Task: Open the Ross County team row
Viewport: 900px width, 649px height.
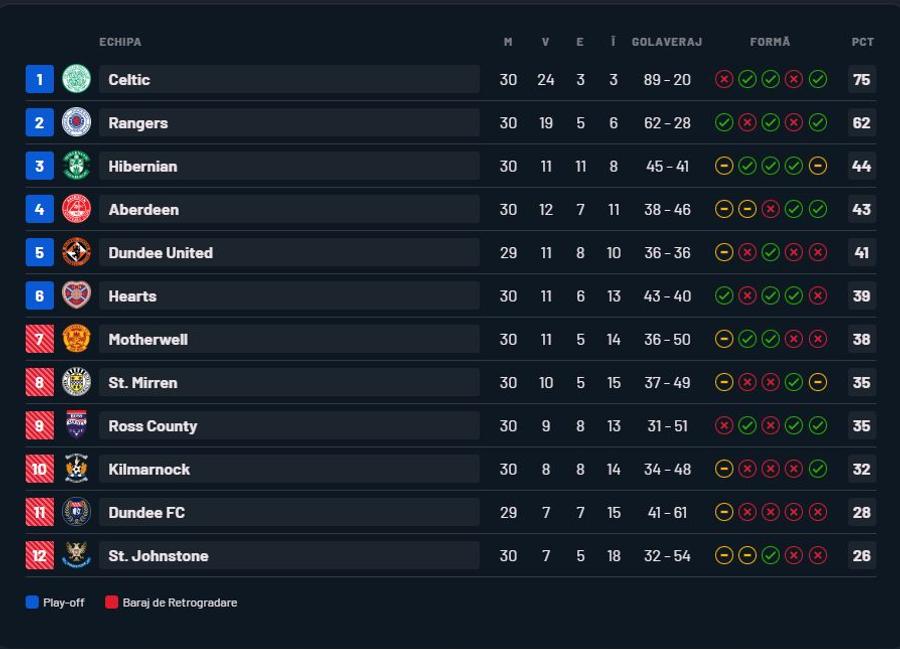Action: pyautogui.click(x=289, y=425)
